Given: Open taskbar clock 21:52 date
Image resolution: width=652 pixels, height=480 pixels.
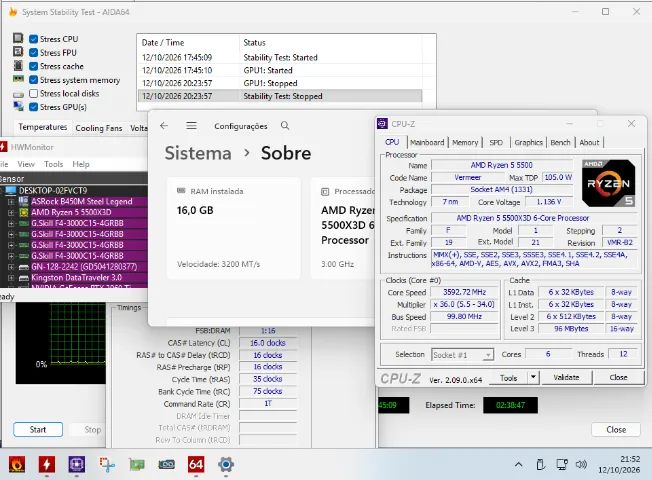Looking at the screenshot, I should point(619,464).
